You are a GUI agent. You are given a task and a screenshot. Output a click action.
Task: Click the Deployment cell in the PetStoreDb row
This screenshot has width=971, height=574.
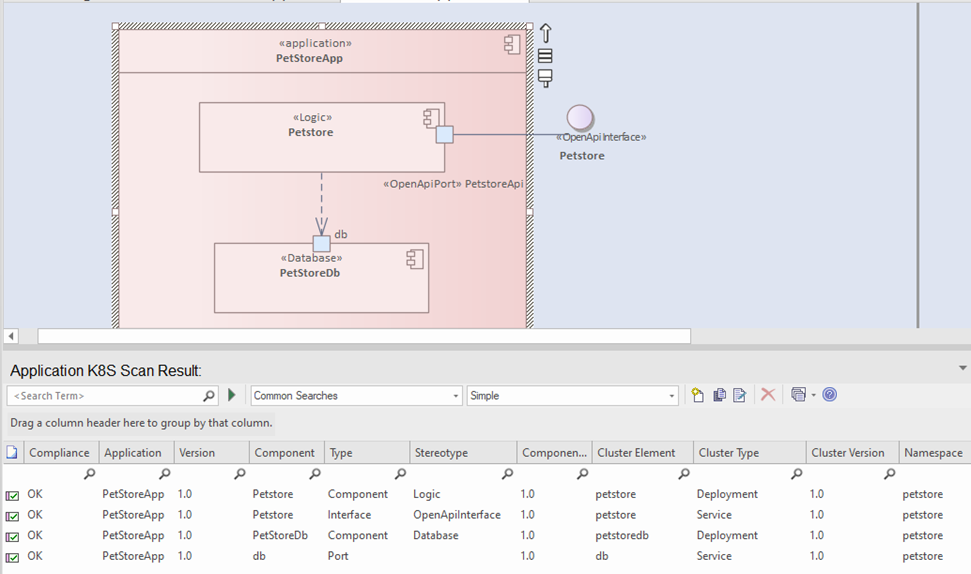point(727,535)
